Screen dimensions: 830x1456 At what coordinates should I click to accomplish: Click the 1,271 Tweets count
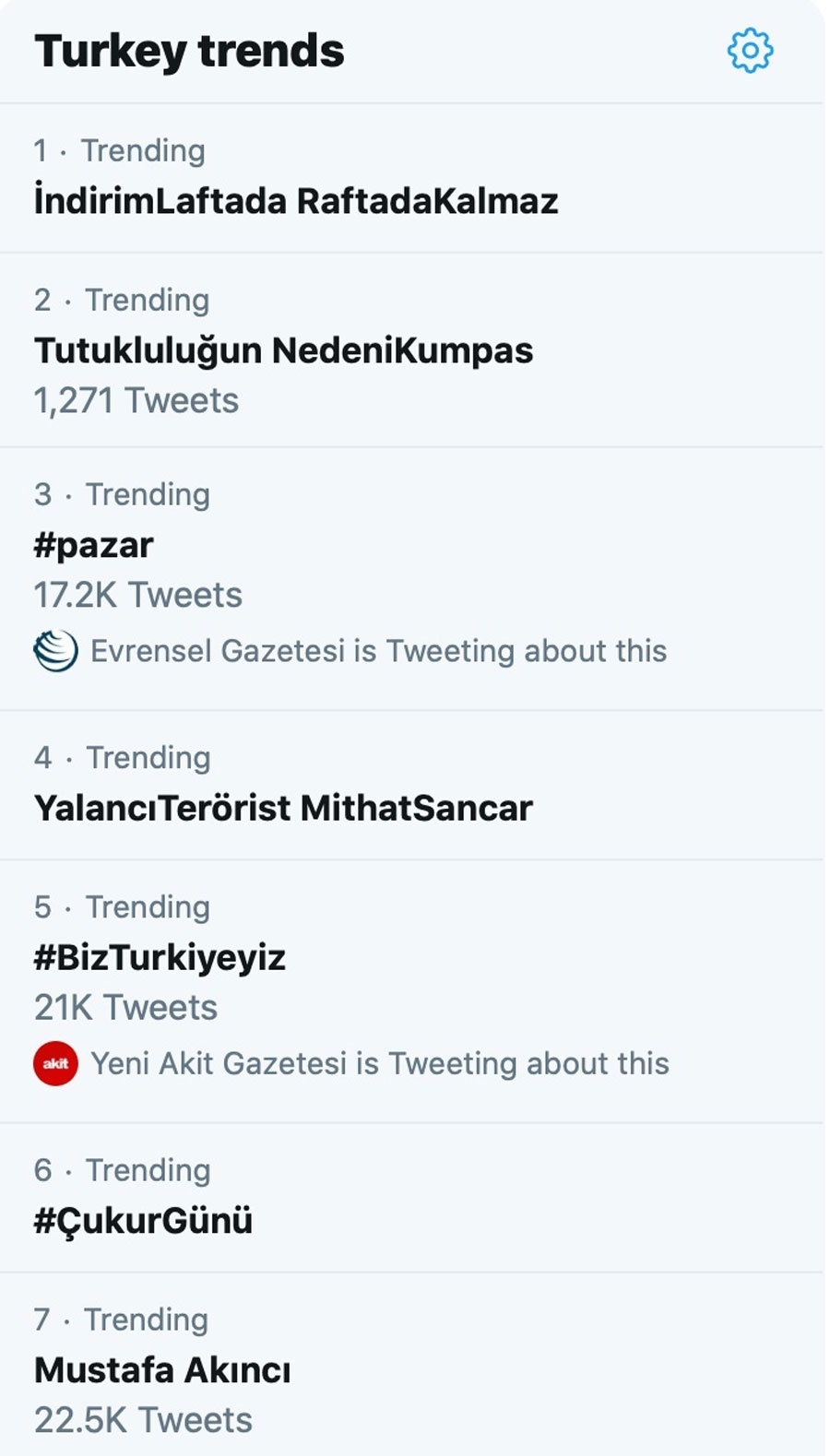[136, 401]
